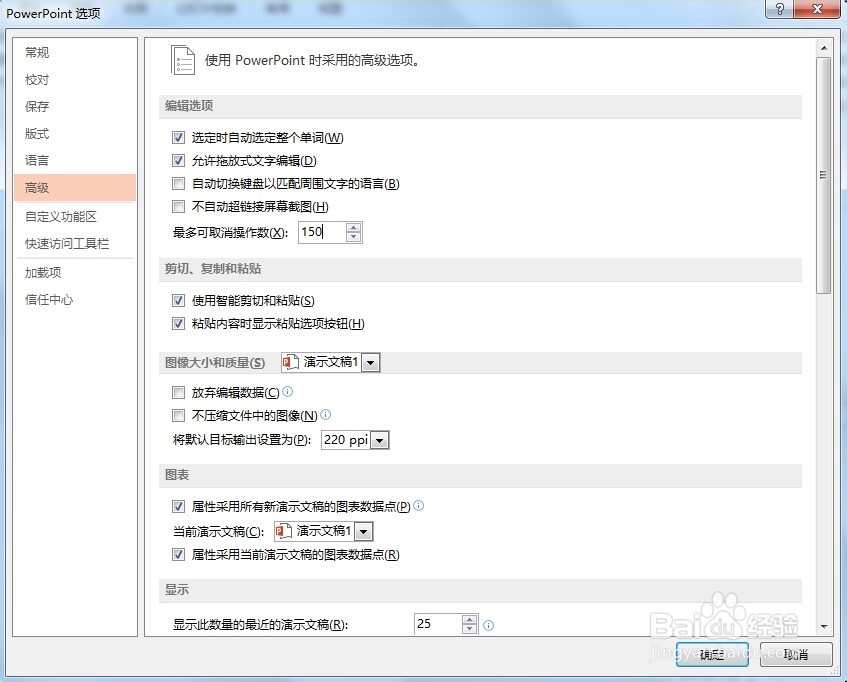Click the PowerPoint file icon beside 当前演示文稿
Viewport: 847px width, 682px height.
(283, 531)
